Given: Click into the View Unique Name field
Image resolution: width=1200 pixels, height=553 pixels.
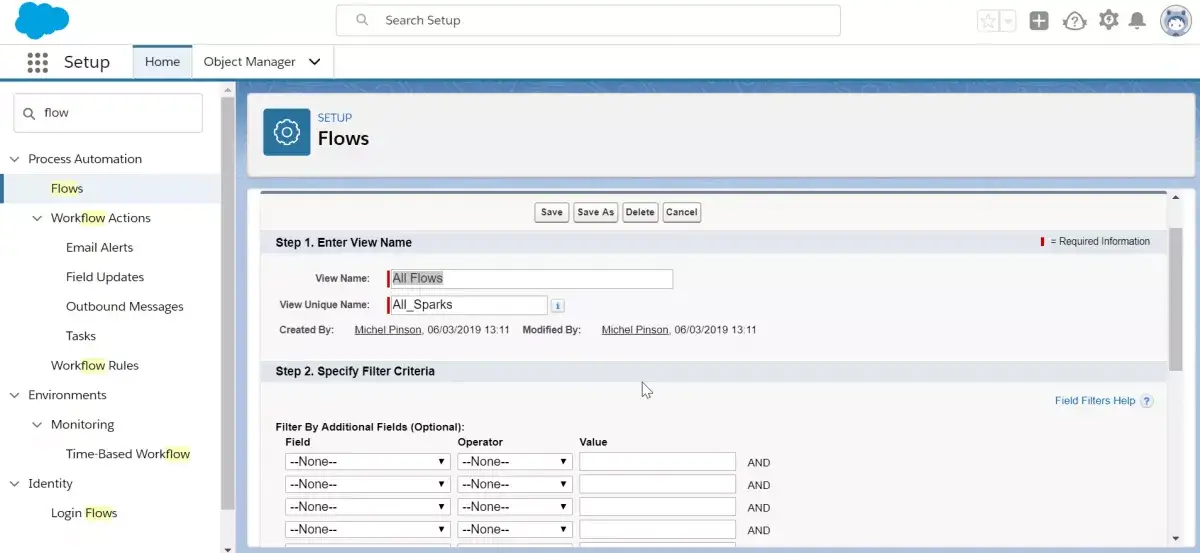Looking at the screenshot, I should 468,305.
